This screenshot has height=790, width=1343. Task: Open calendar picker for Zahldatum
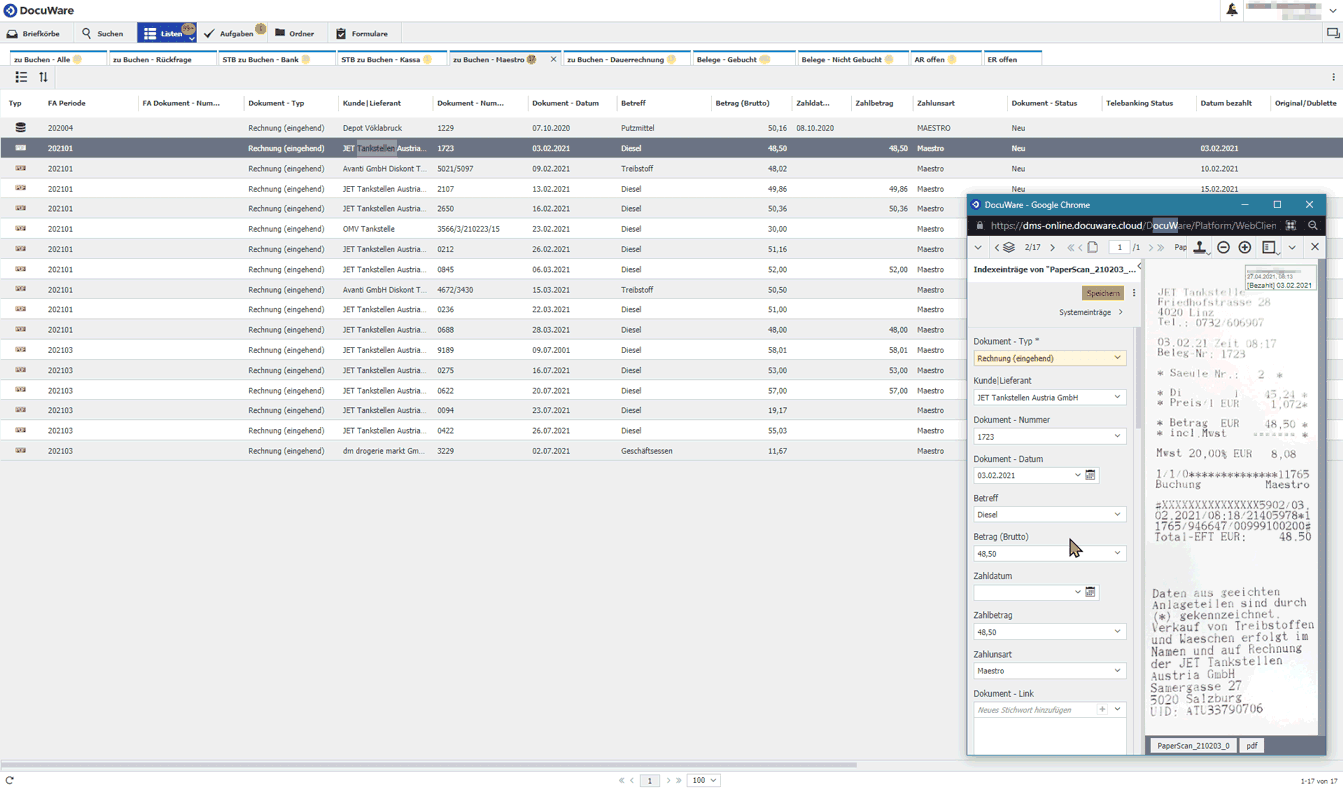(1091, 593)
